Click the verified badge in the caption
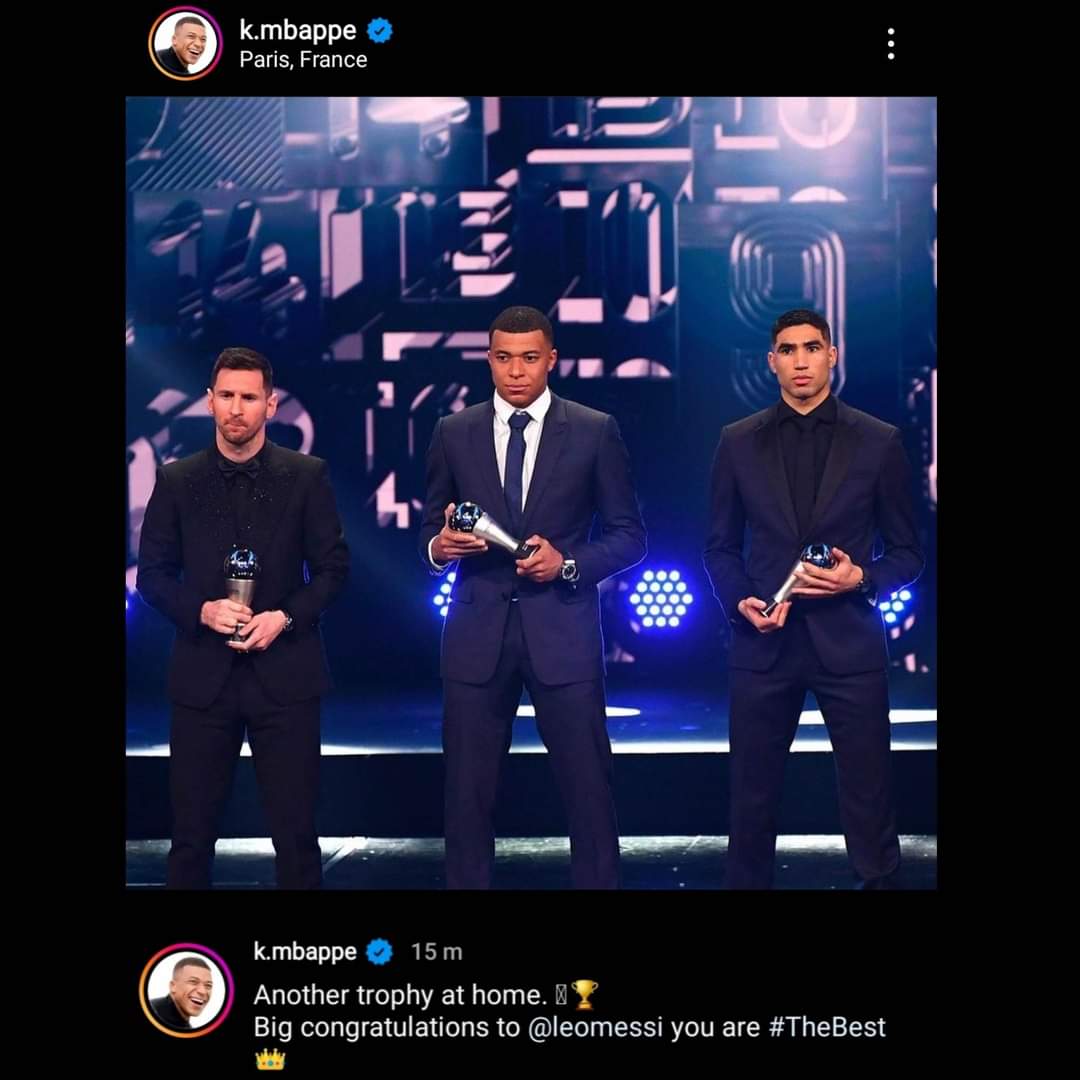 379,952
